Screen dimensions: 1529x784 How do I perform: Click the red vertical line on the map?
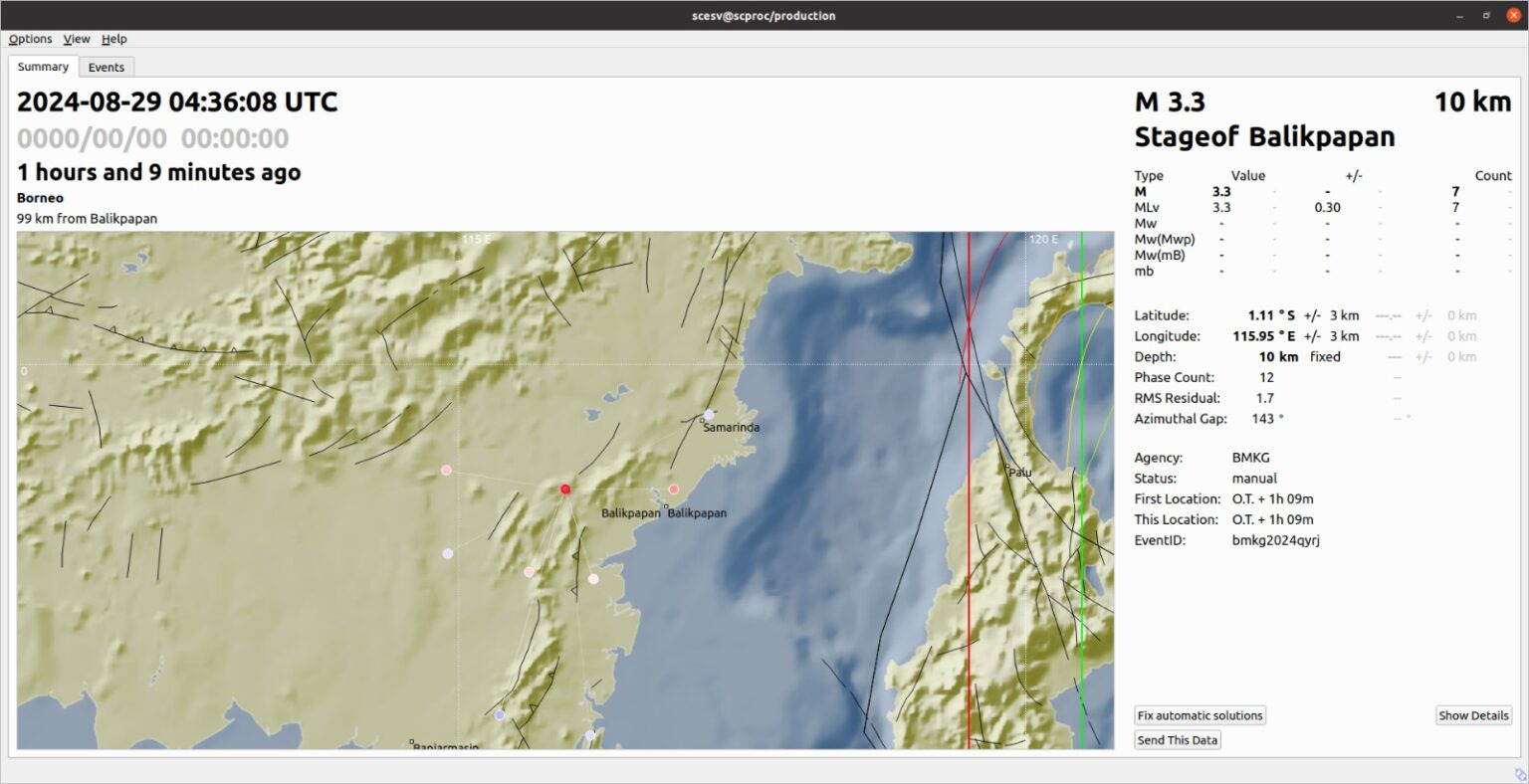tap(969, 597)
